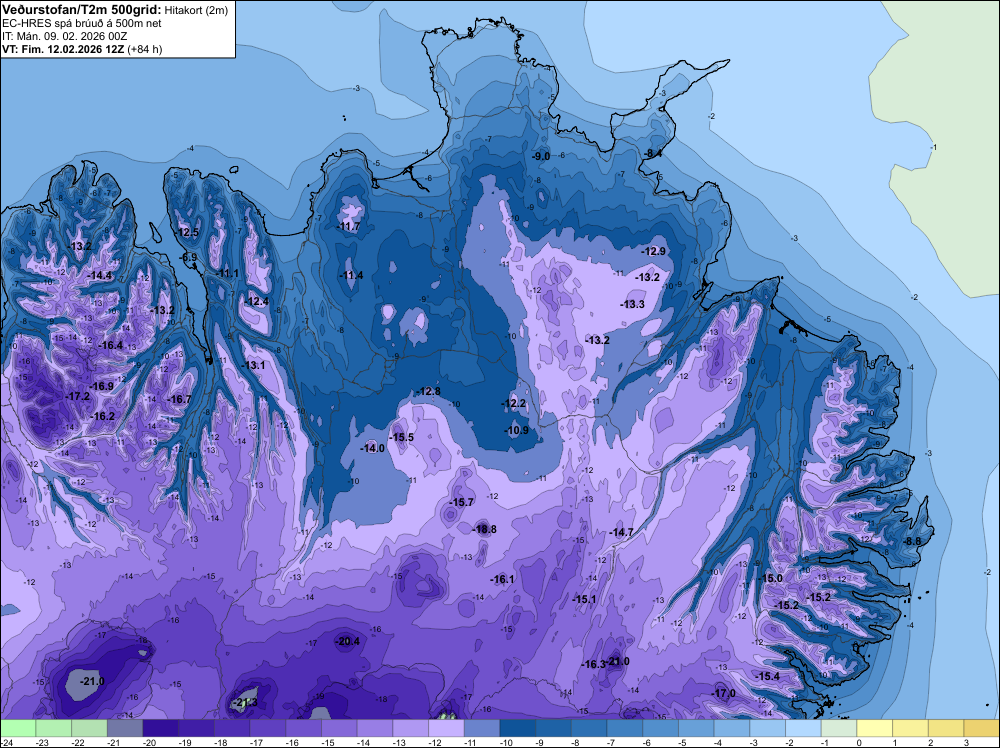Select the -16.4 temperature label
Screen dimensions: 1000x748
tap(111, 345)
